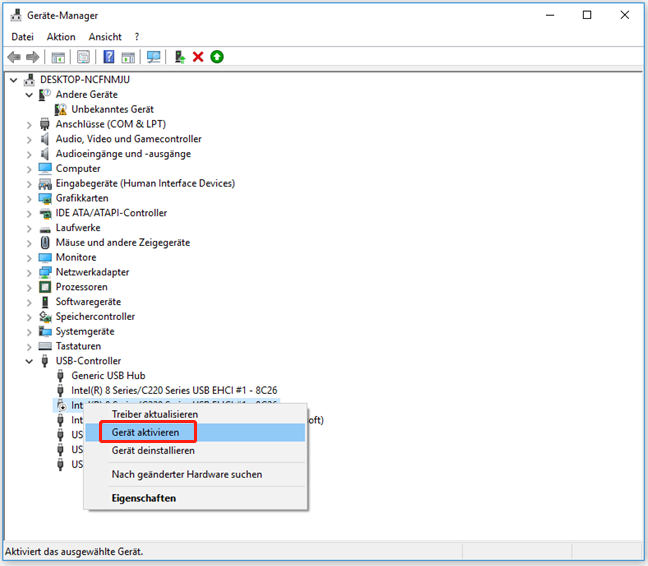Click the update driver toolbar icon
This screenshot has height=566, width=648.
tap(180, 57)
